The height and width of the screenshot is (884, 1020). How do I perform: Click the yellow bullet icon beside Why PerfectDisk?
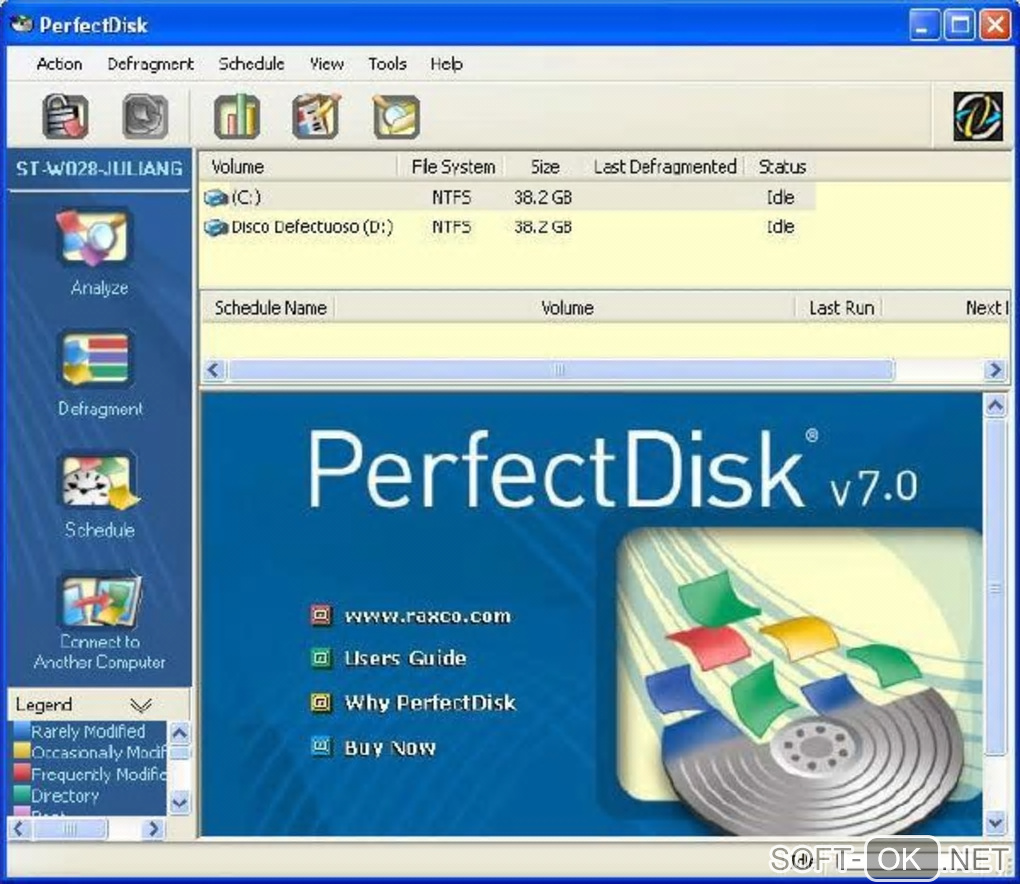pyautogui.click(x=321, y=703)
